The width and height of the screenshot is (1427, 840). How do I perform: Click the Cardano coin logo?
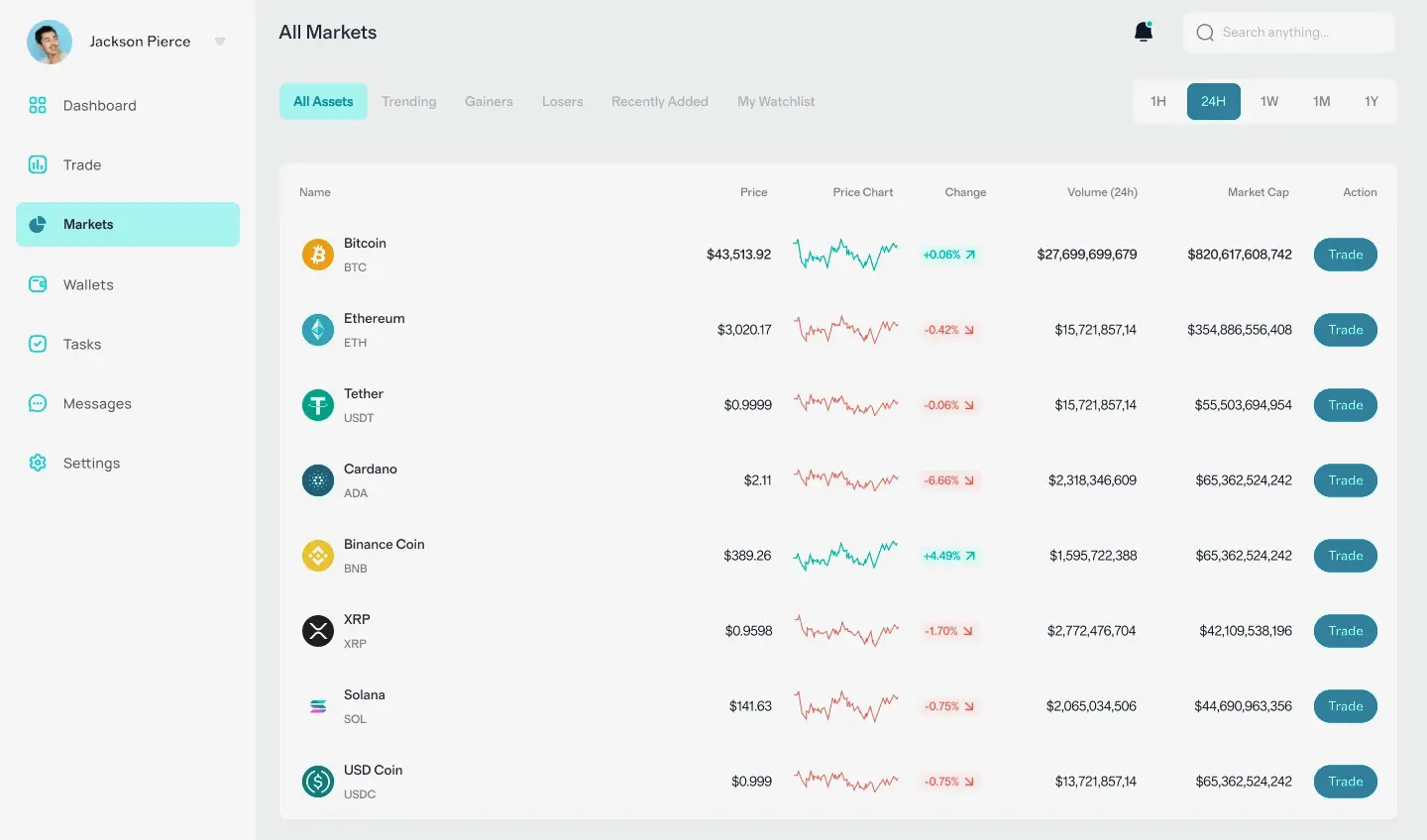pos(318,480)
